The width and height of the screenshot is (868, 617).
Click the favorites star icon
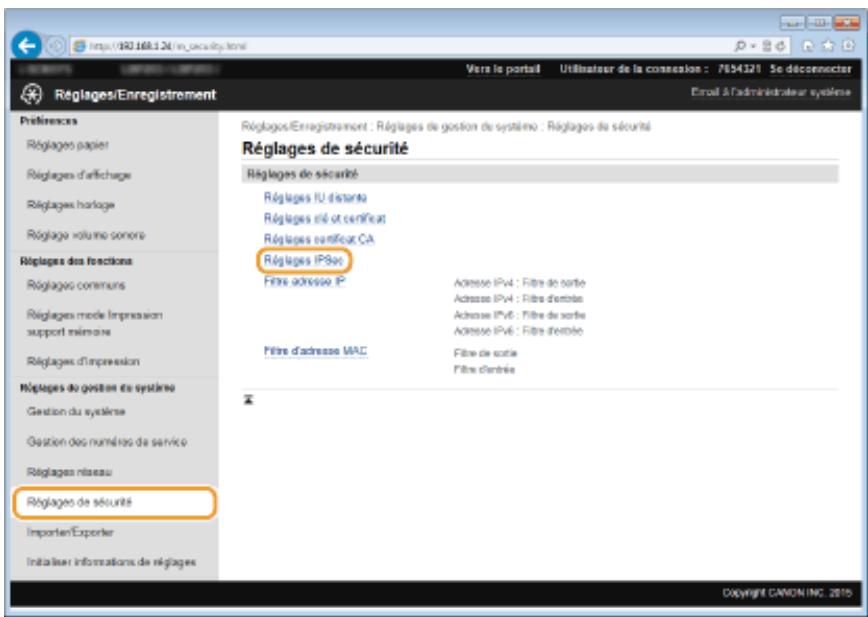tap(829, 46)
